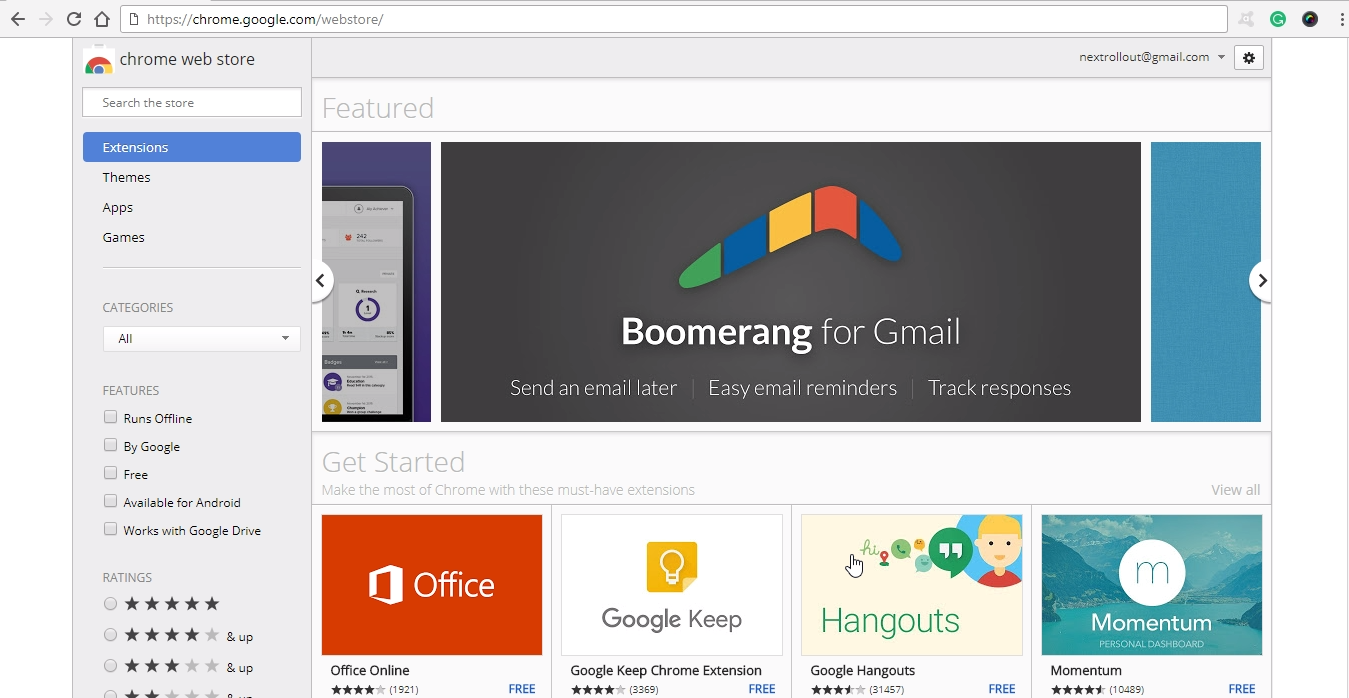Viewport: 1349px width, 698px height.
Task: Switch to the Themes section
Action: (126, 177)
